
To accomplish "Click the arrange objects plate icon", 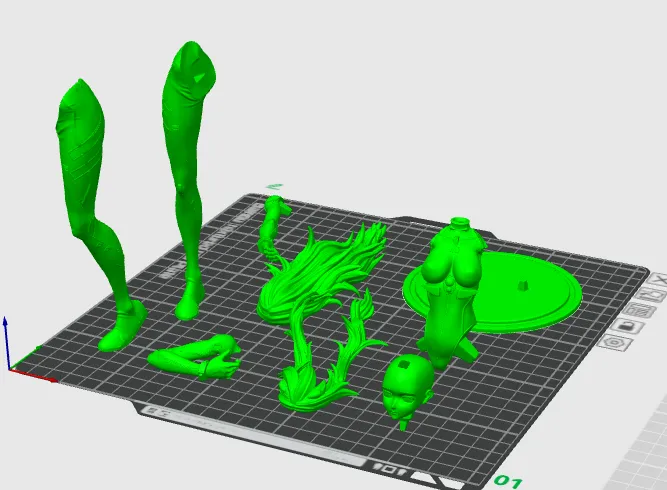I will pyautogui.click(x=641, y=311).
